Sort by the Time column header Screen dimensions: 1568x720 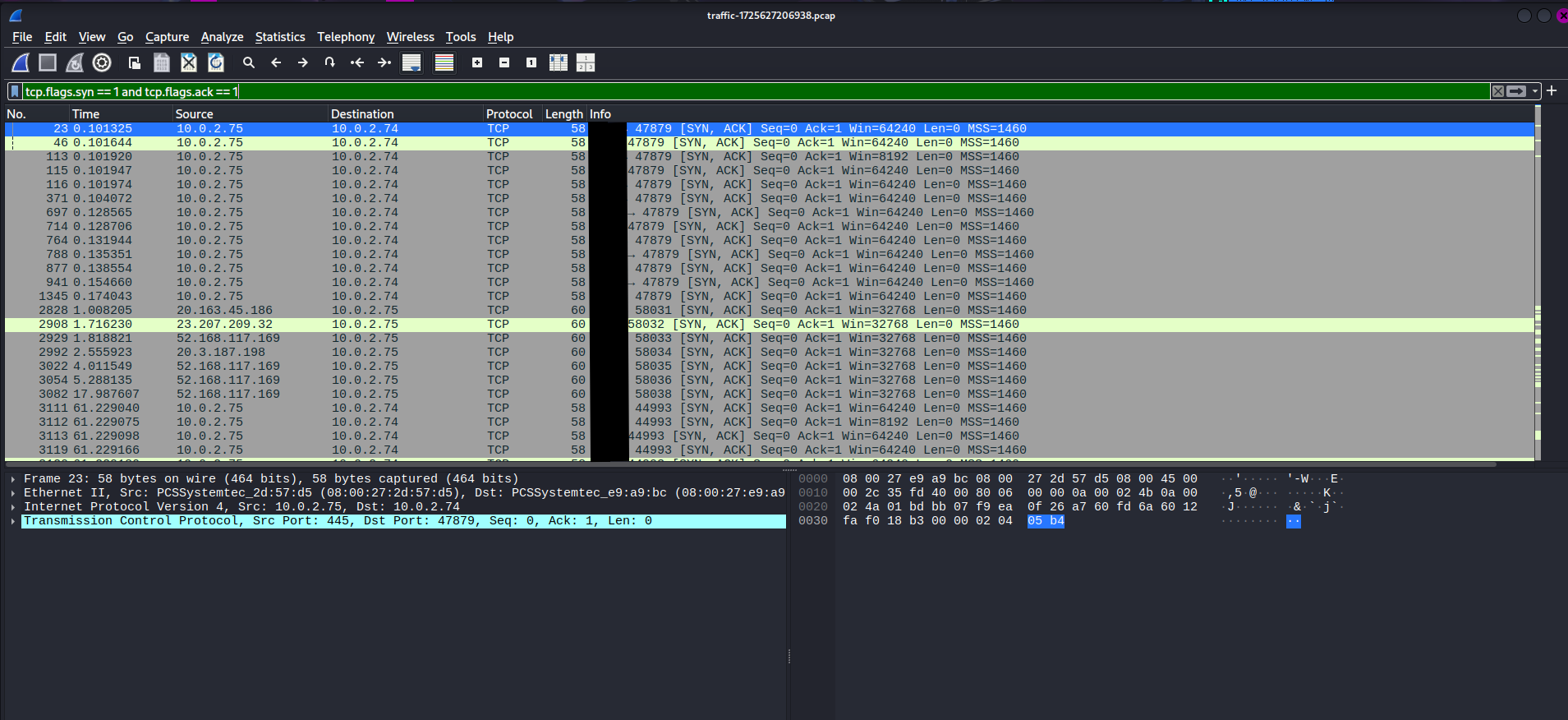(x=121, y=114)
